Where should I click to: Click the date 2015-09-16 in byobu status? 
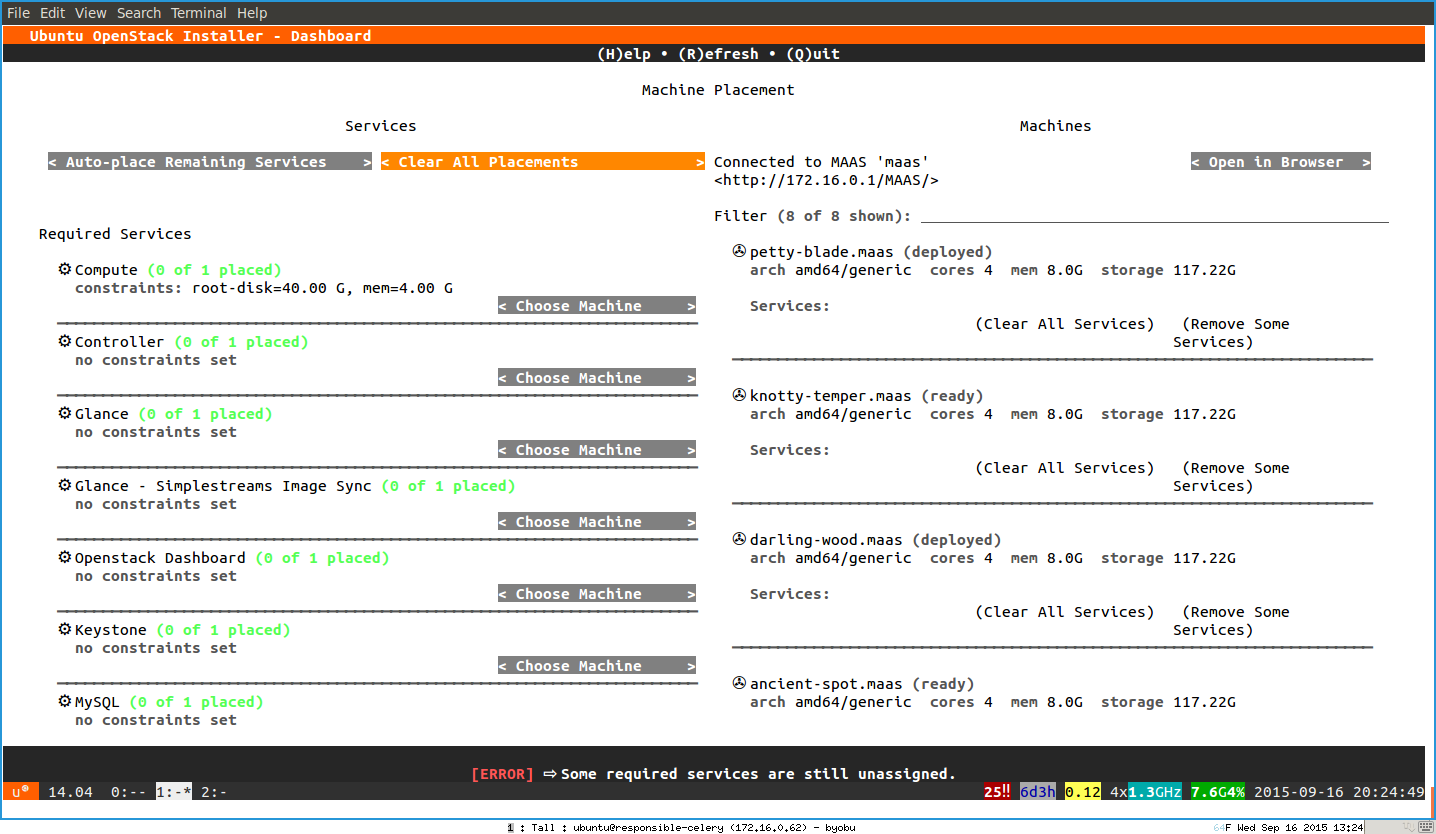pos(1299,792)
